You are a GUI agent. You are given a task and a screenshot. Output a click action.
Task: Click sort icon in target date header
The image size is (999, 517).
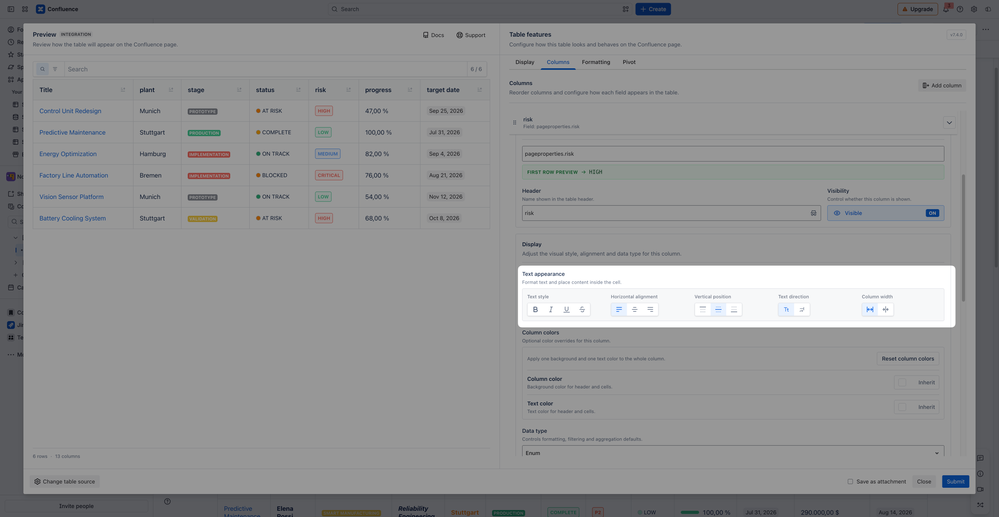[480, 90]
